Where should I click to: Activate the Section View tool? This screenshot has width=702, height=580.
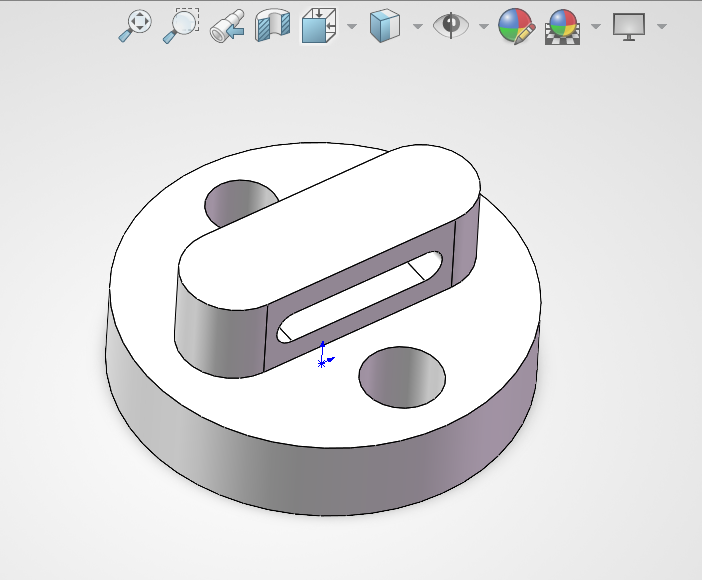click(273, 26)
